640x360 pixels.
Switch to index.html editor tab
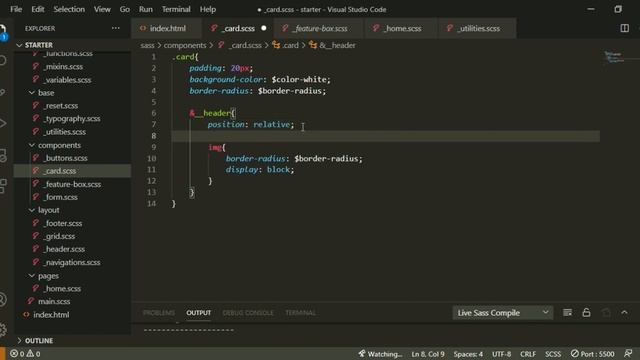(x=167, y=28)
